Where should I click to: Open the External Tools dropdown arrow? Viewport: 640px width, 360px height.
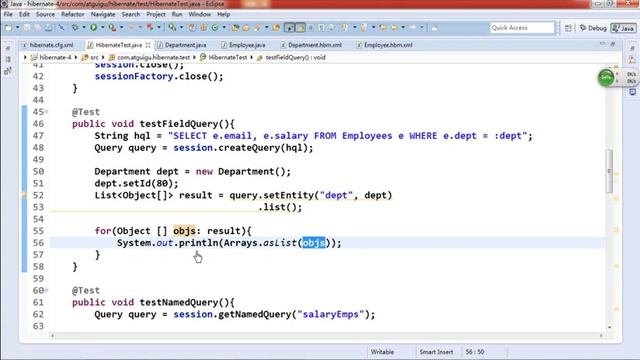point(121,28)
